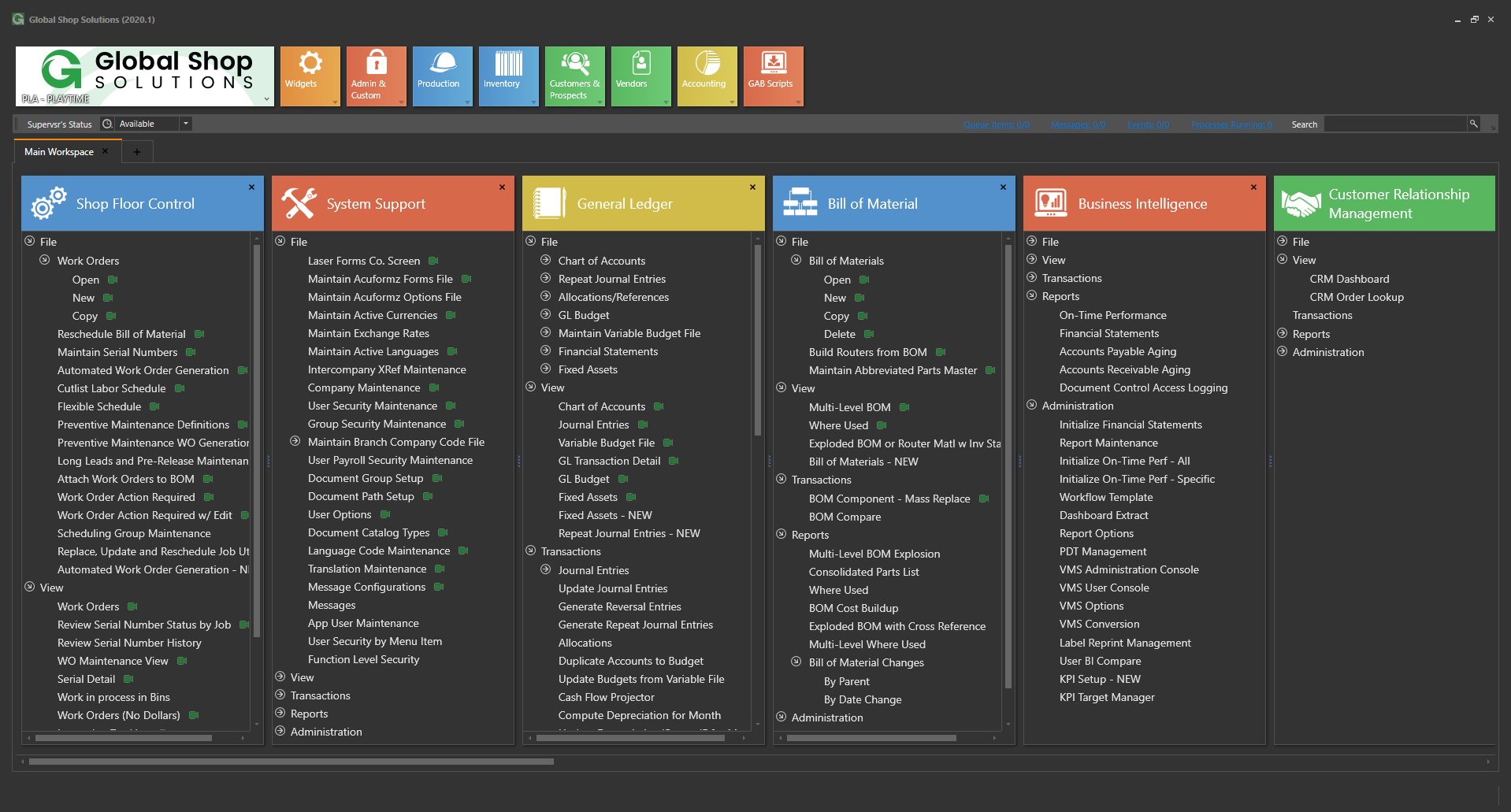Click the Customers & Prospects icon
Image resolution: width=1511 pixels, height=812 pixels.
574,76
